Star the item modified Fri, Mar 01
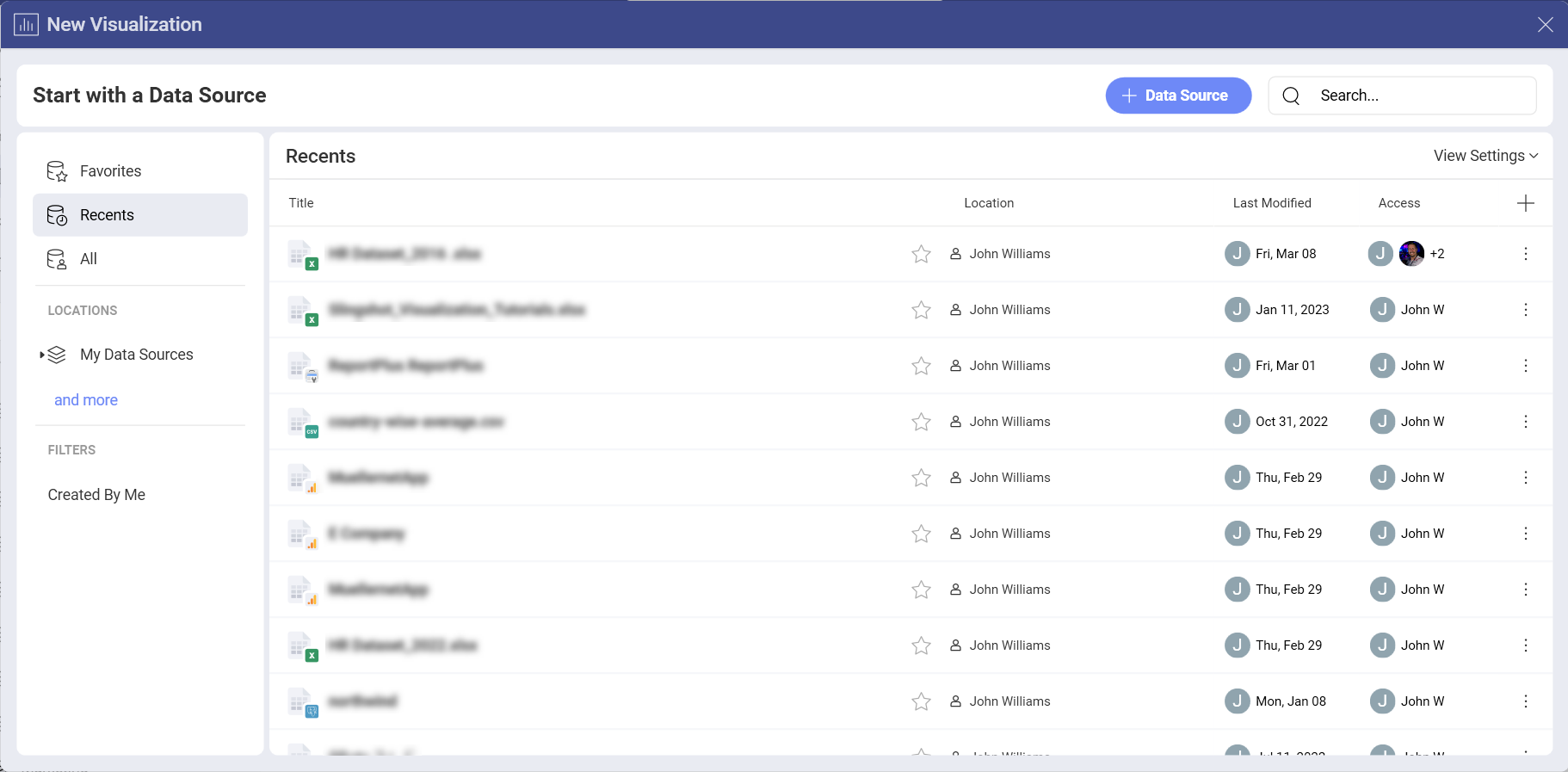Screen dimensions: 1568x772 pyautogui.click(x=921, y=366)
